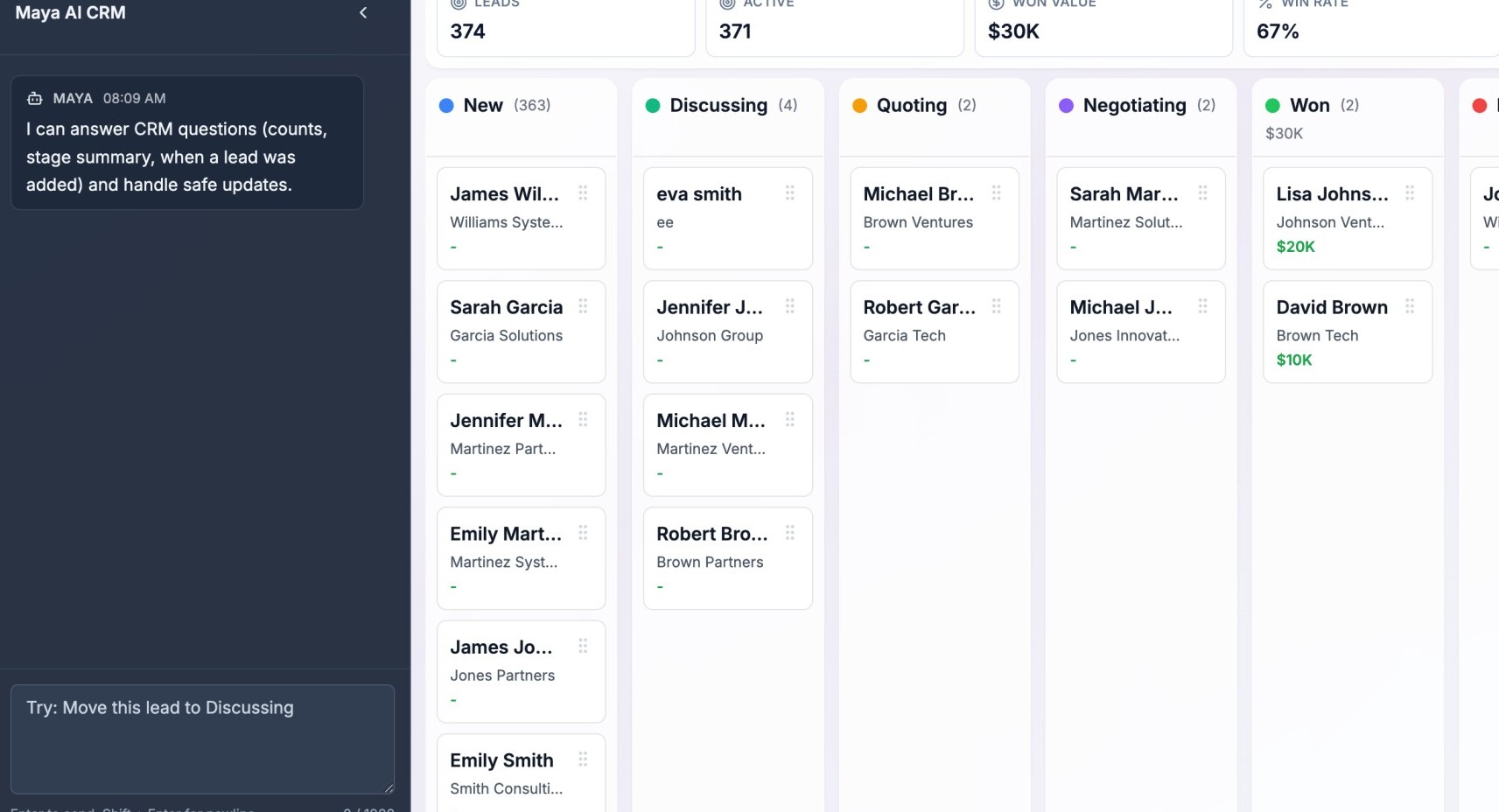Click Garcia Solutions company text

507,335
